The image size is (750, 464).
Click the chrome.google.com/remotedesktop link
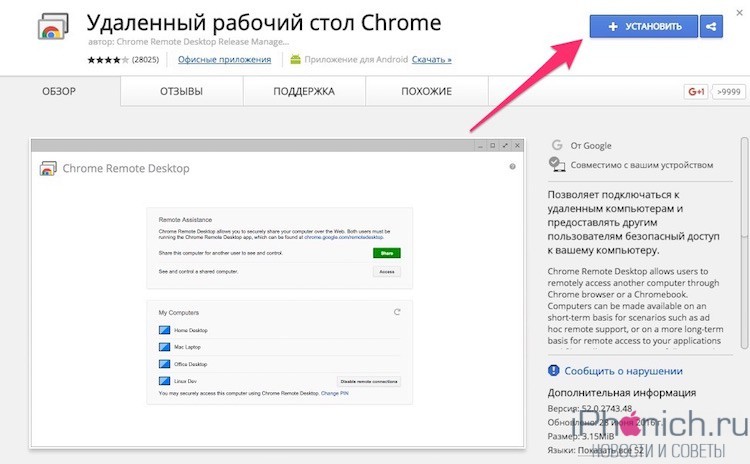(x=343, y=237)
